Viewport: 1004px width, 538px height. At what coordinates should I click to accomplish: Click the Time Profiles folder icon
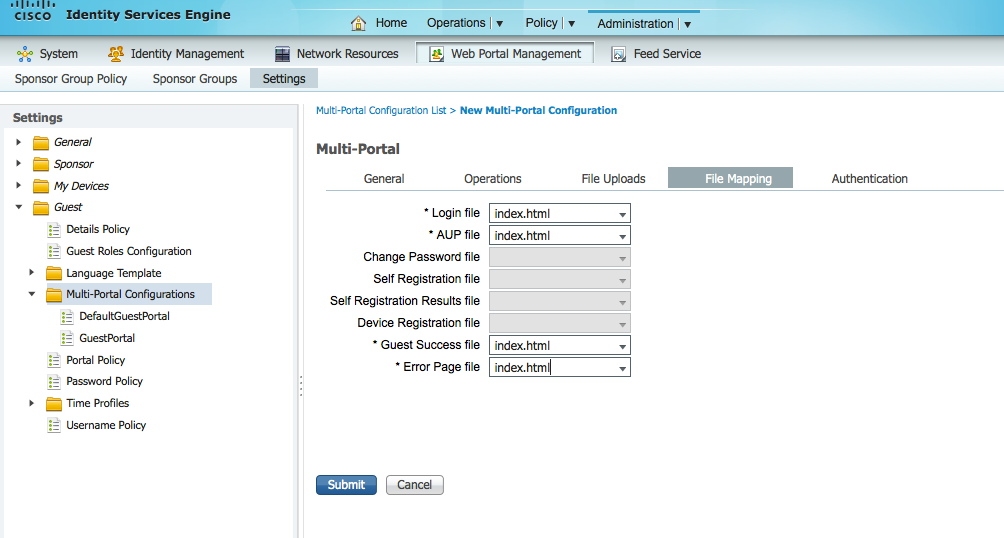[x=54, y=404]
